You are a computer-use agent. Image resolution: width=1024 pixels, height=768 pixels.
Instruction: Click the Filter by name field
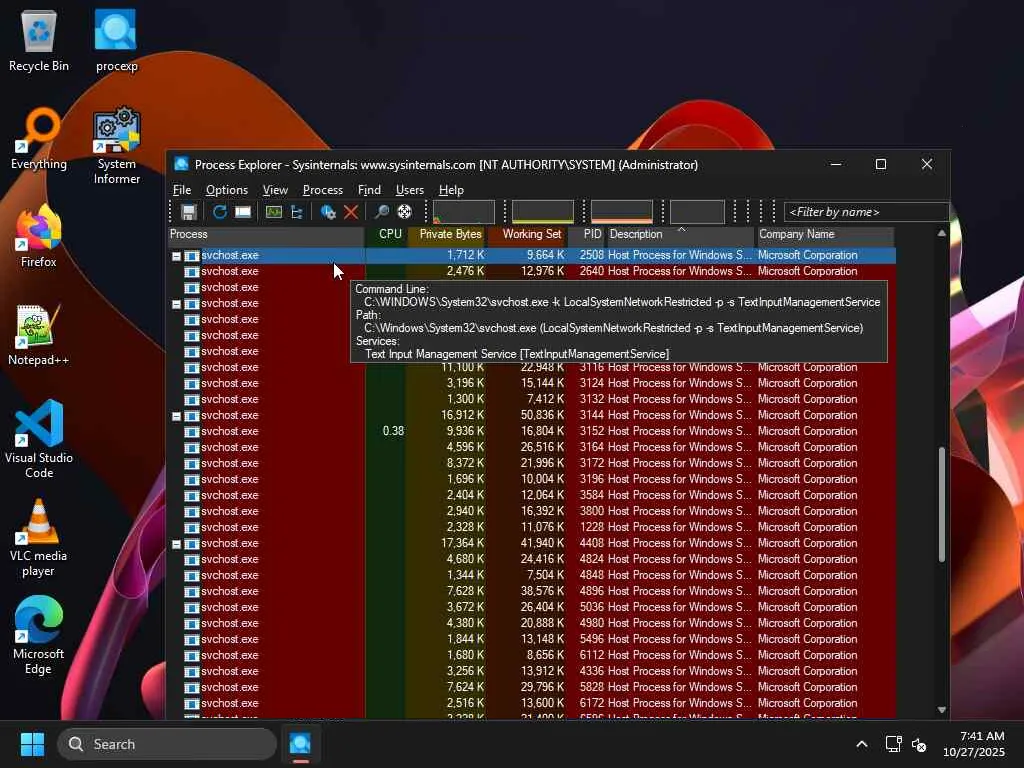click(x=866, y=212)
